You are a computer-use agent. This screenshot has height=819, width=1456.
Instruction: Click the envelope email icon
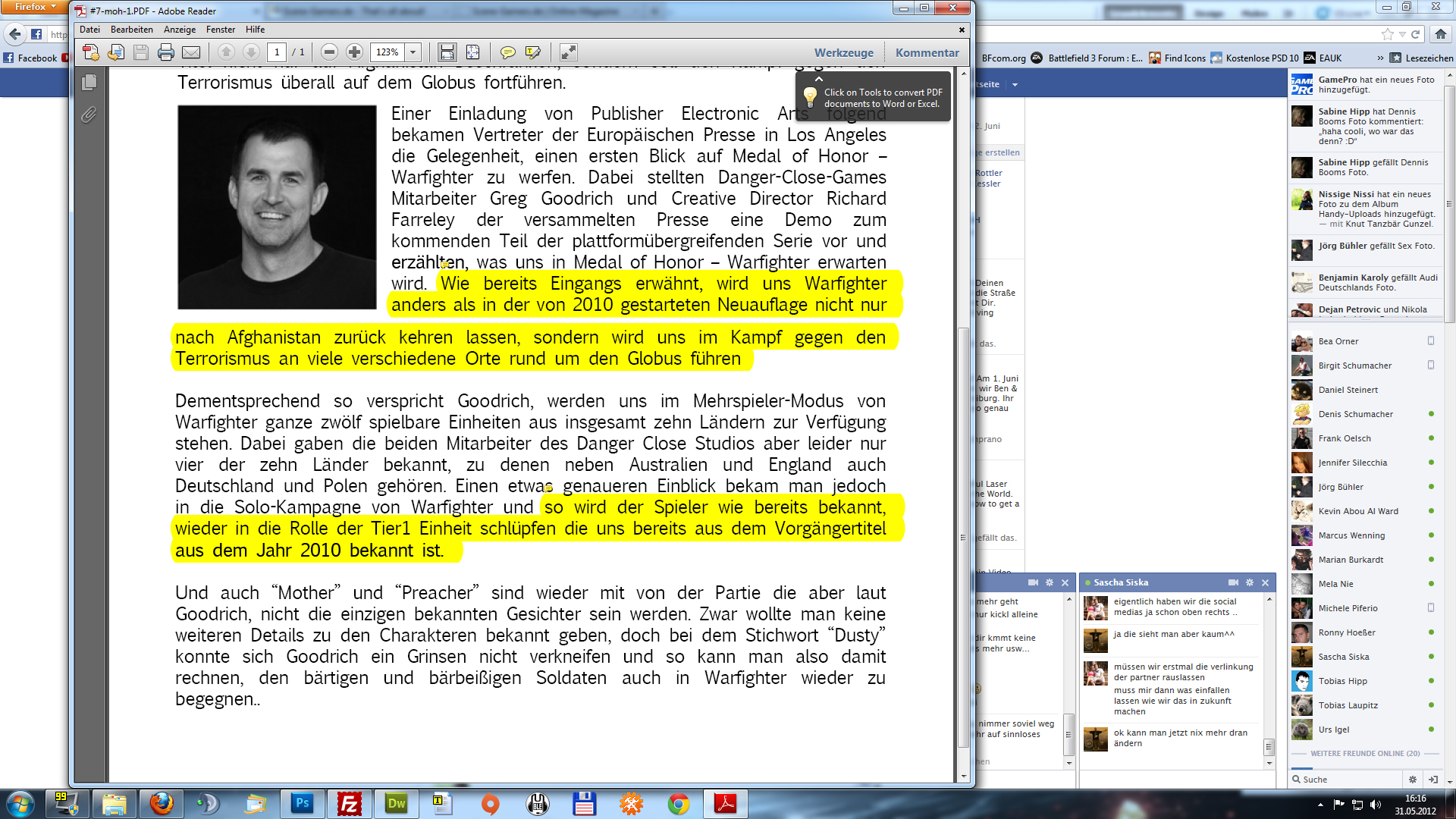pos(191,52)
